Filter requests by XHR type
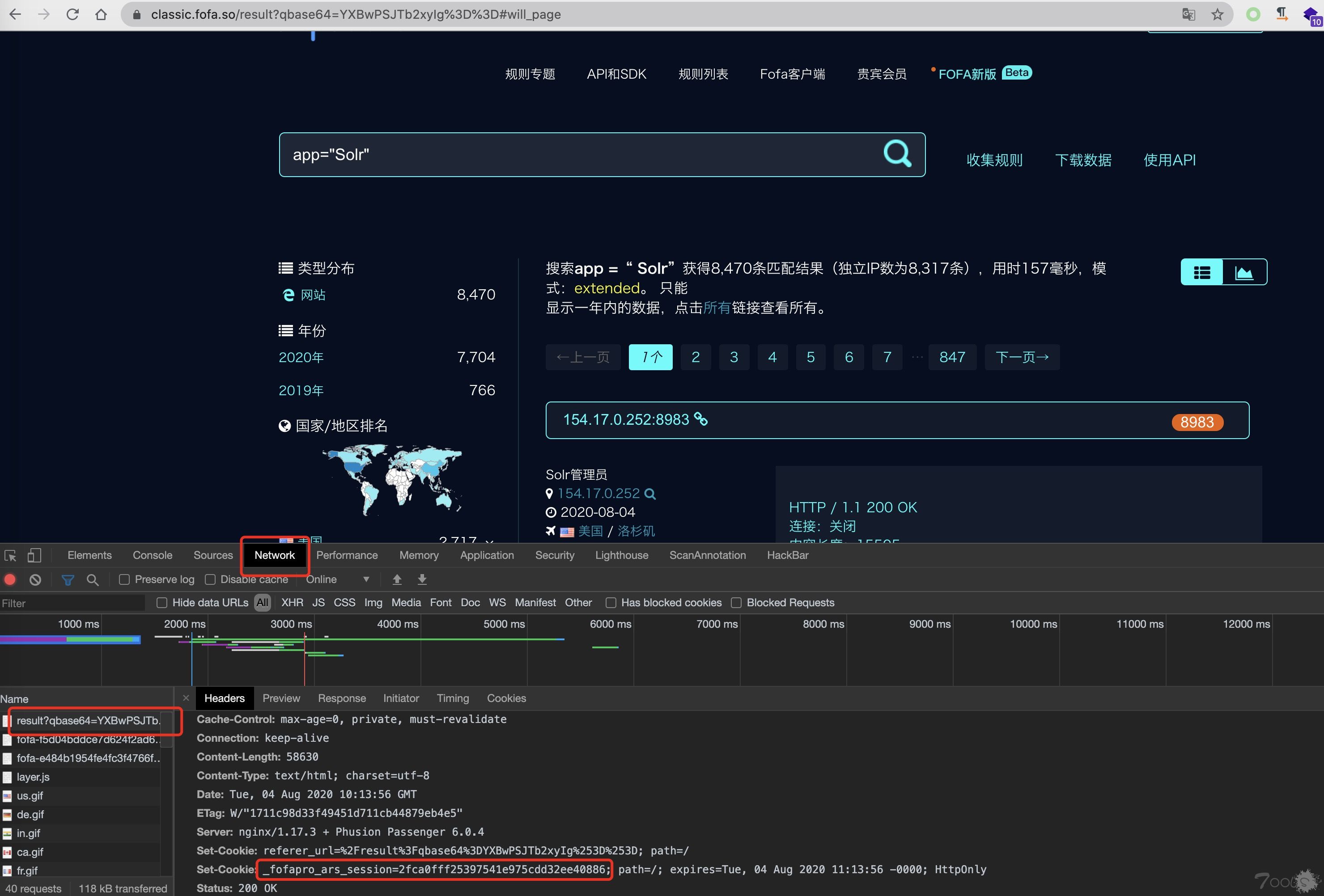Viewport: 1324px width, 896px height. [292, 603]
